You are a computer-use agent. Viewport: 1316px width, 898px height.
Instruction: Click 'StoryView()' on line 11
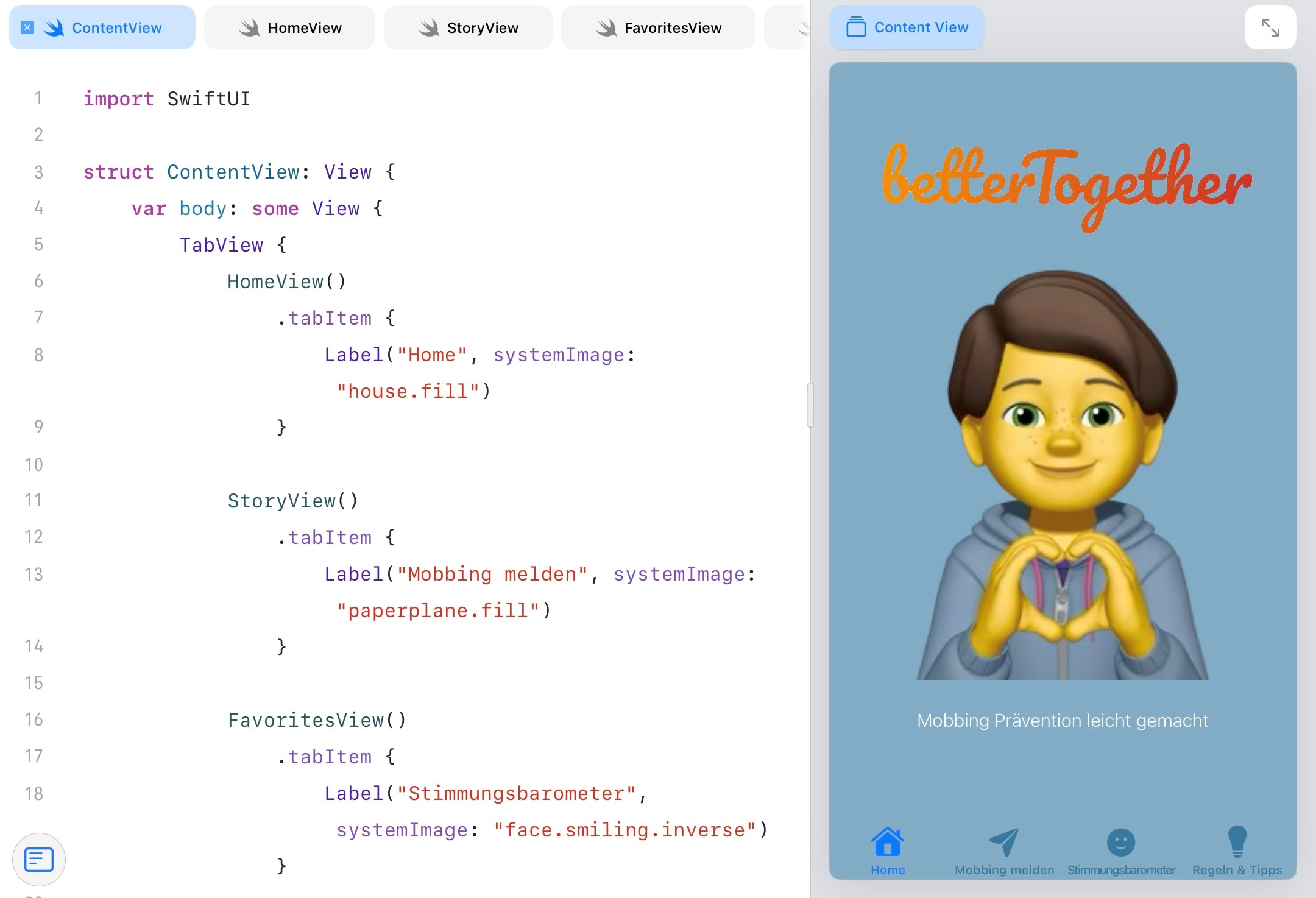(293, 501)
